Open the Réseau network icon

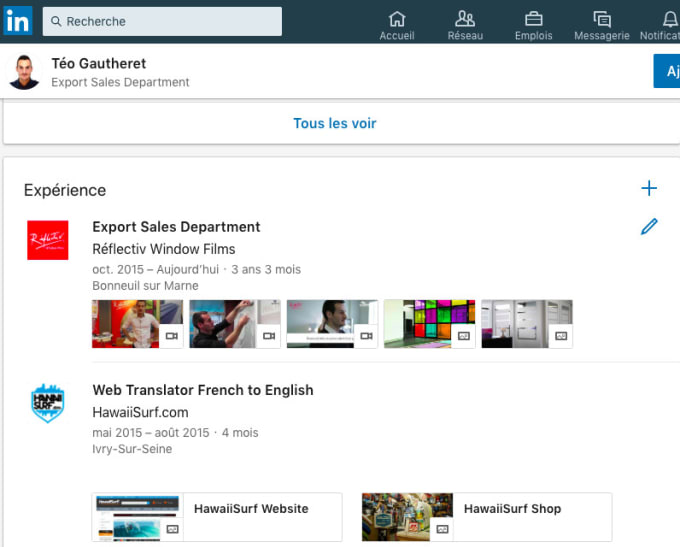pyautogui.click(x=465, y=19)
